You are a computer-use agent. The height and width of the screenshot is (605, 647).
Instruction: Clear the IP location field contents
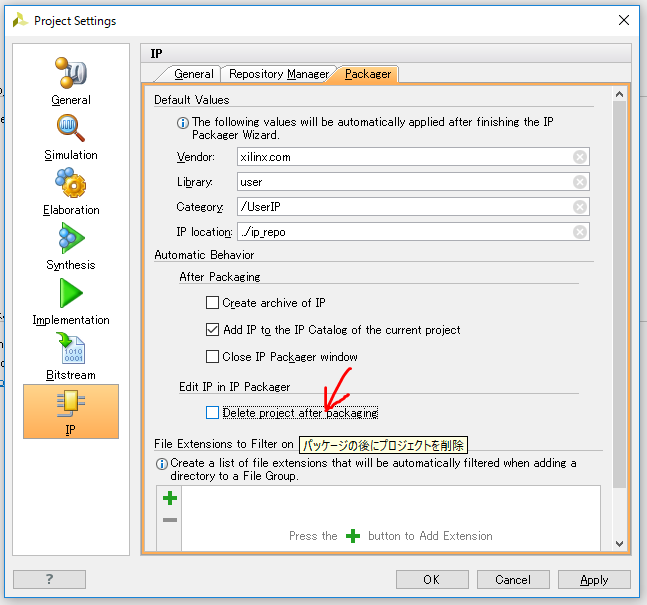[x=579, y=232]
